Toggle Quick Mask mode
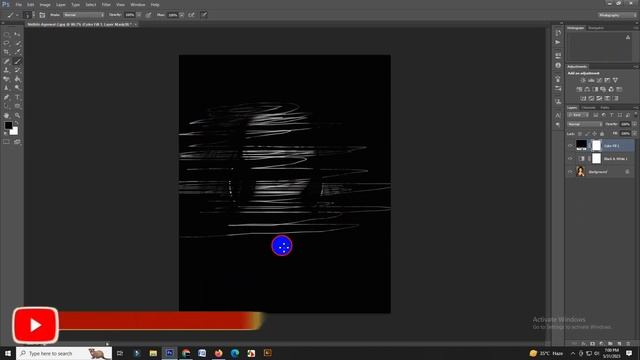The image size is (640, 360). pos(7,142)
